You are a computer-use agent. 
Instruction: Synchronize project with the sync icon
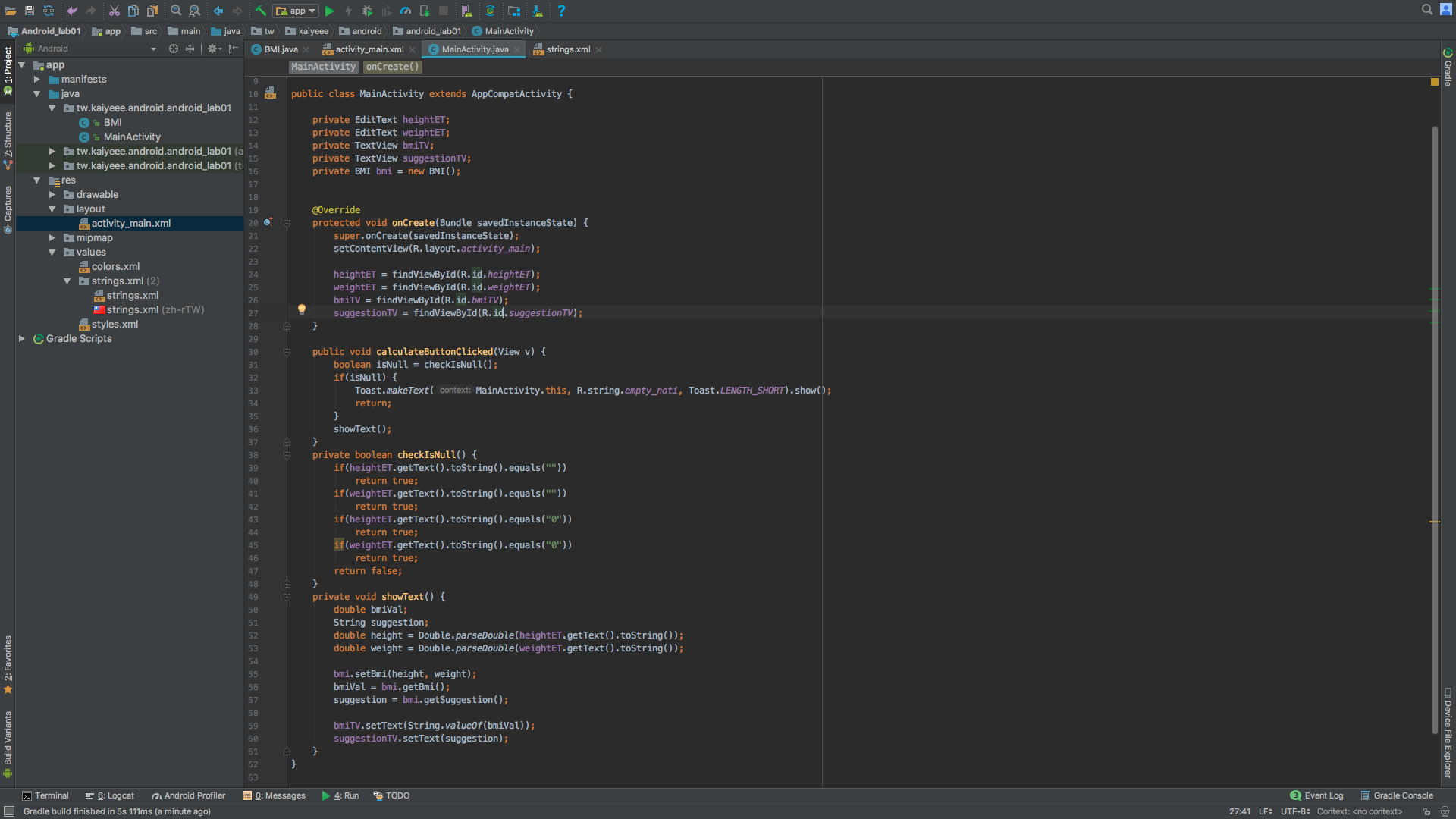coord(49,11)
